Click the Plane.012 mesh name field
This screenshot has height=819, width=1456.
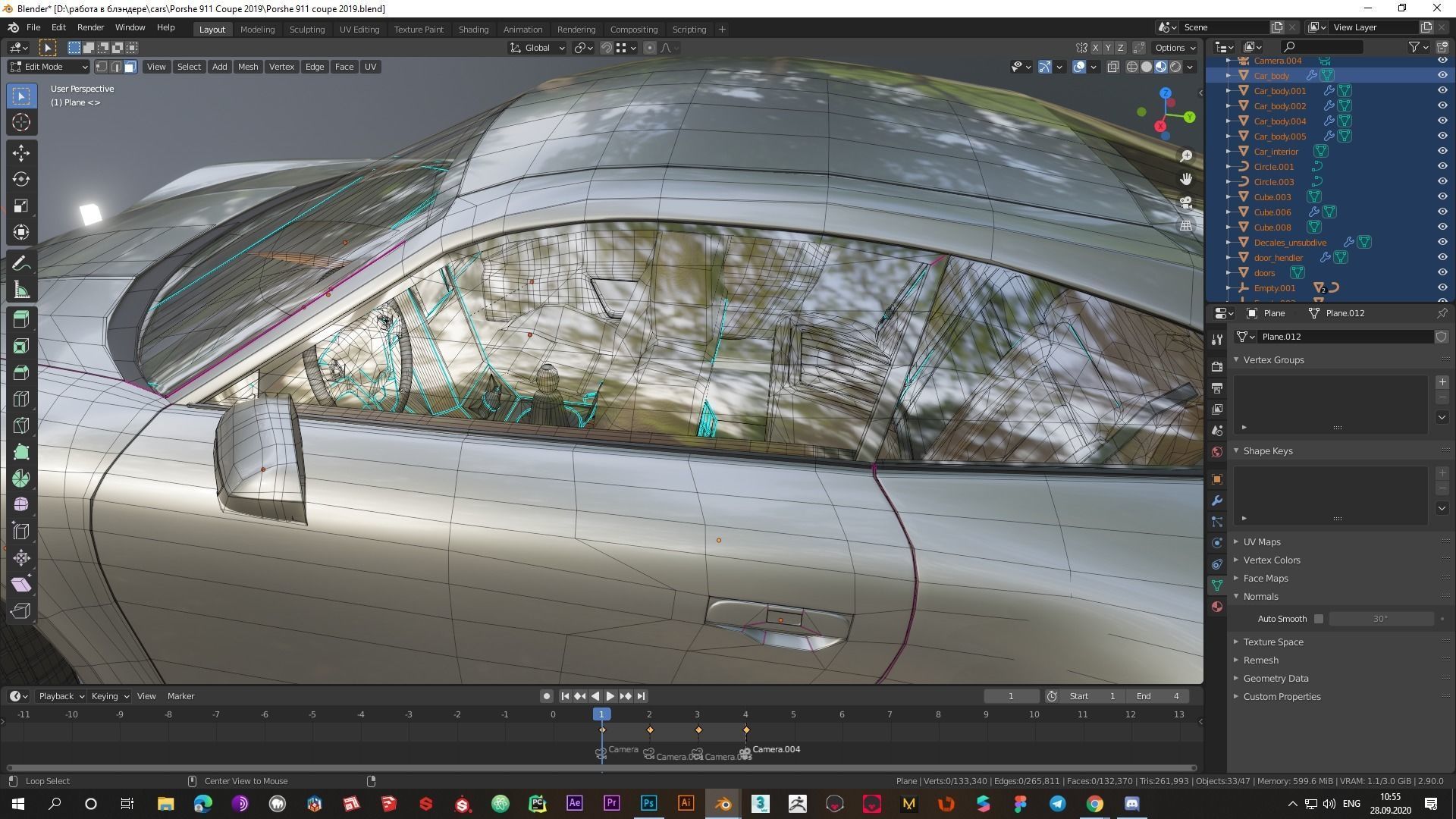coord(1345,337)
